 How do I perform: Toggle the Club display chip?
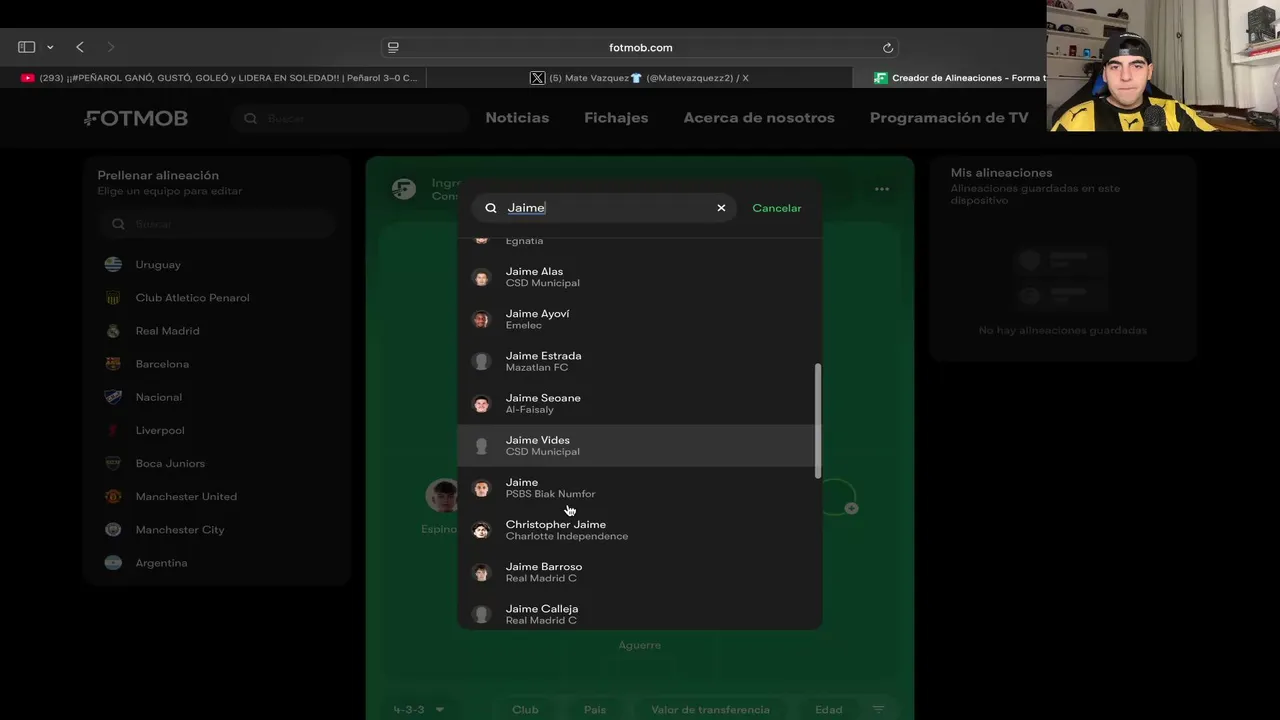coord(525,710)
